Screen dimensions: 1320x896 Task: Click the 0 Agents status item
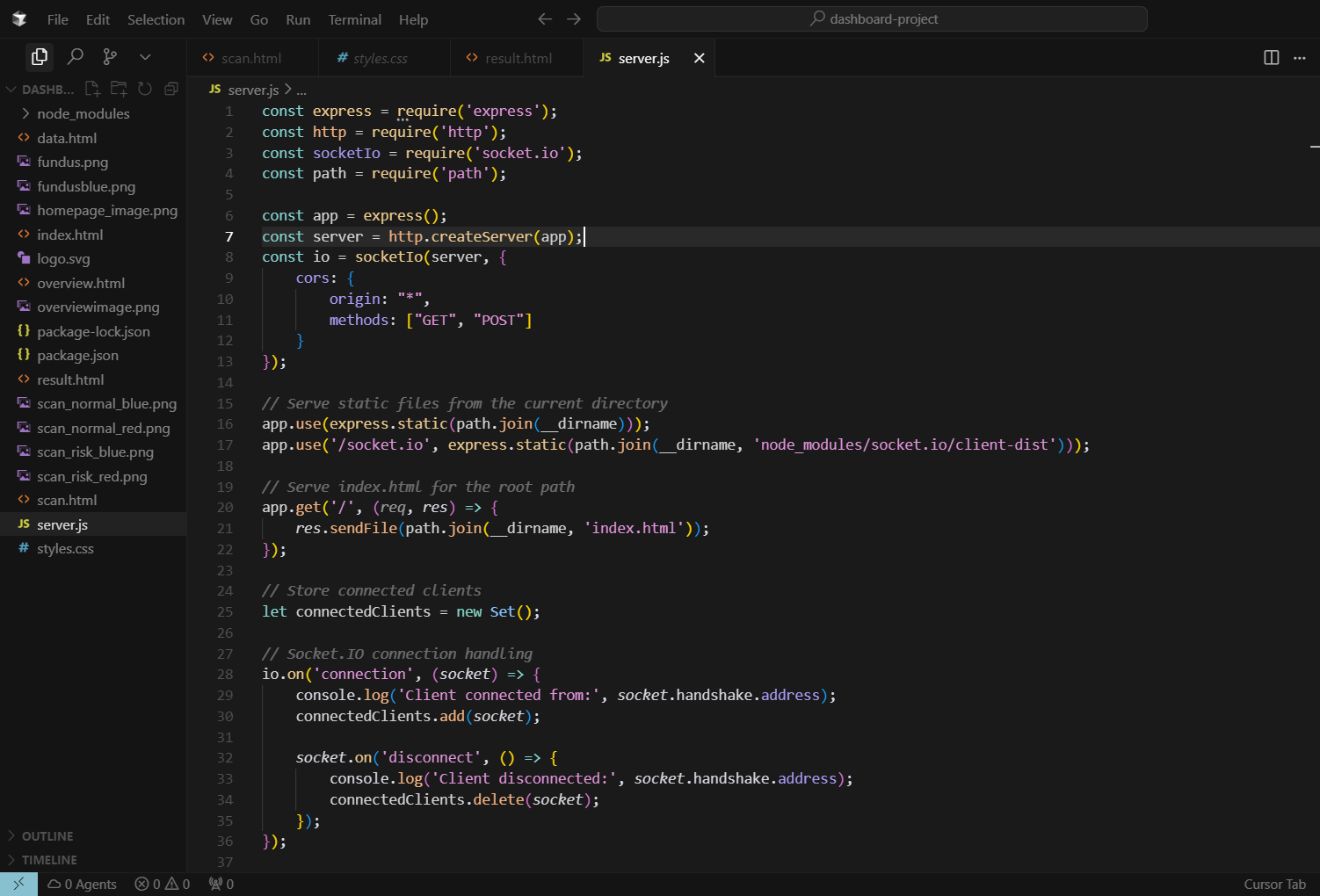pyautogui.click(x=83, y=884)
